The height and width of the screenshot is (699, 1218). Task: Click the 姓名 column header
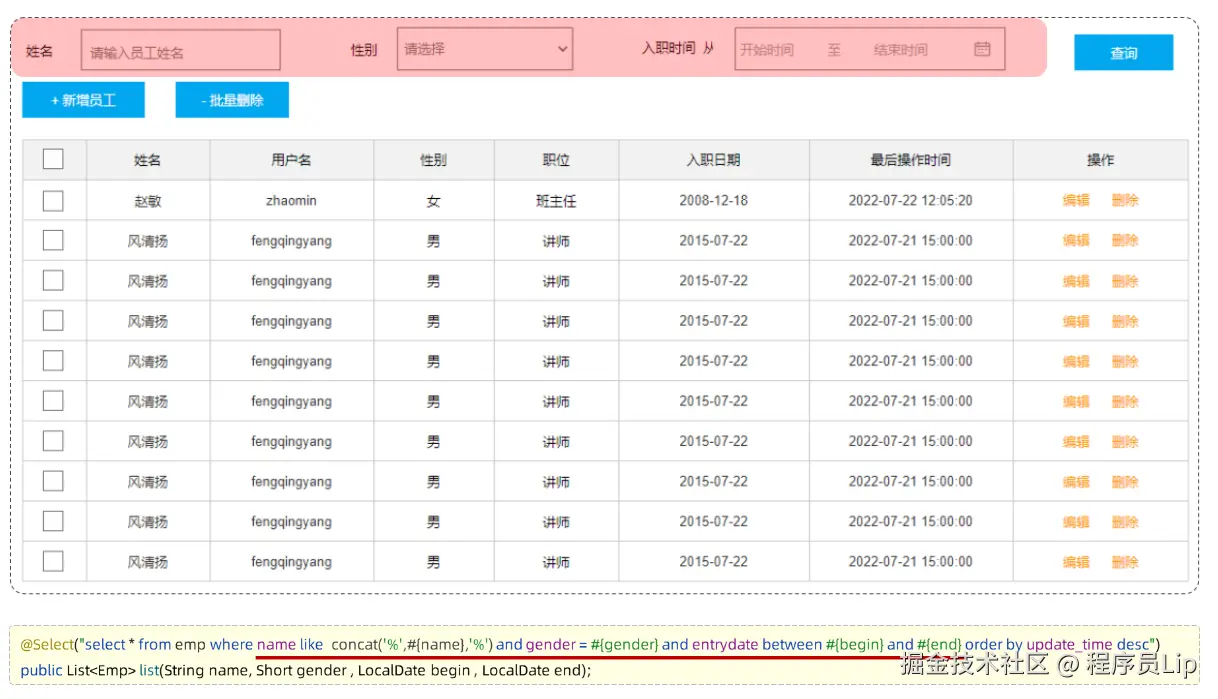pyautogui.click(x=148, y=159)
